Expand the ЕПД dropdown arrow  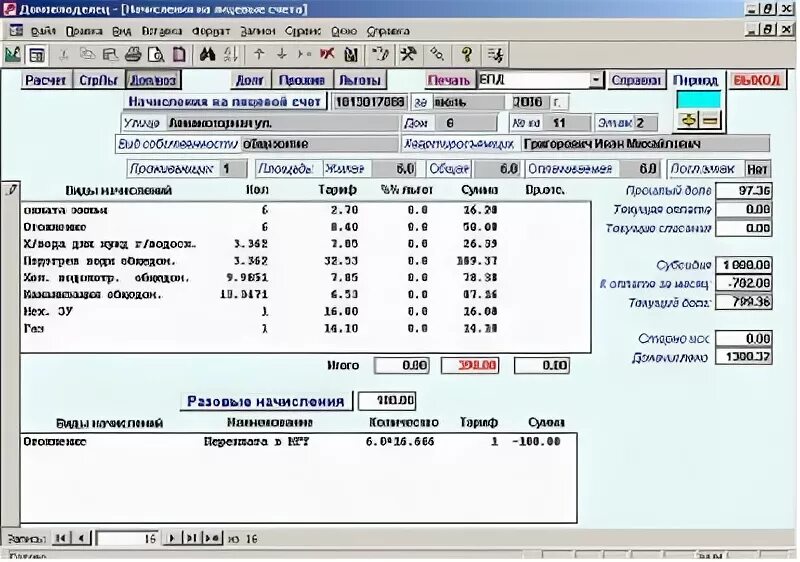[x=595, y=80]
